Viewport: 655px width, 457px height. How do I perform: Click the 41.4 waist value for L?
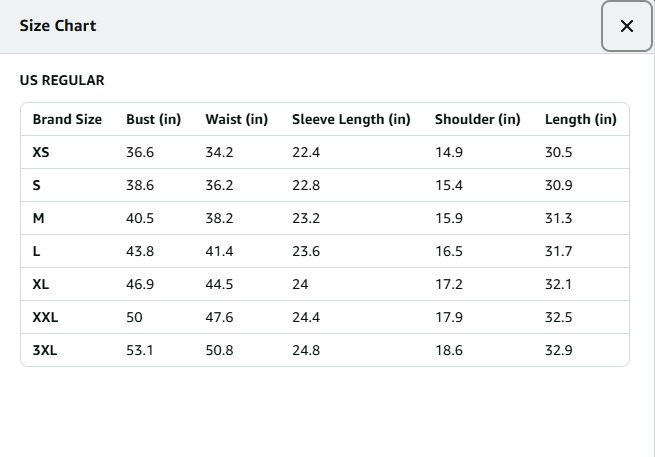tap(219, 251)
